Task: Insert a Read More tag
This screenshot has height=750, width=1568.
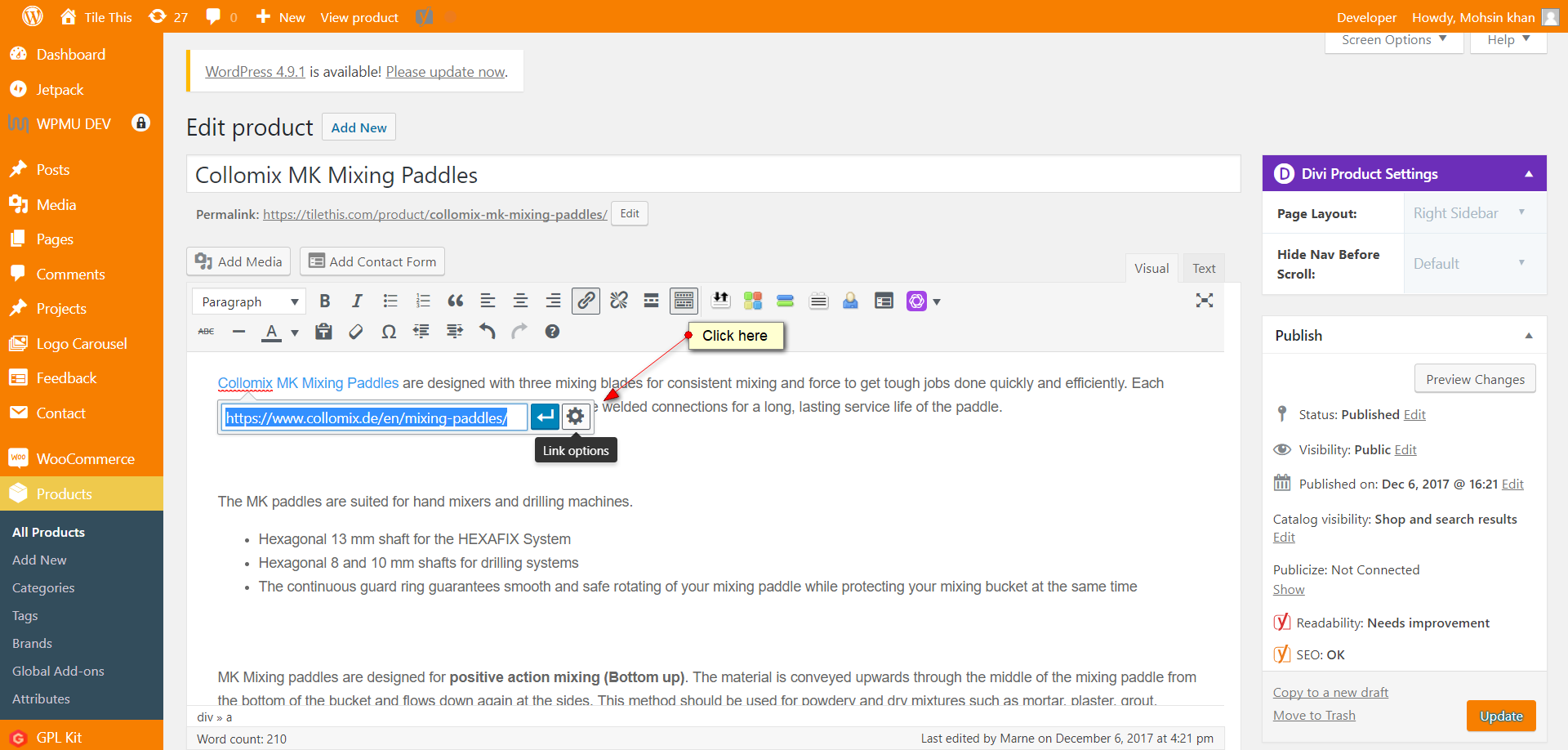Action: [x=651, y=301]
